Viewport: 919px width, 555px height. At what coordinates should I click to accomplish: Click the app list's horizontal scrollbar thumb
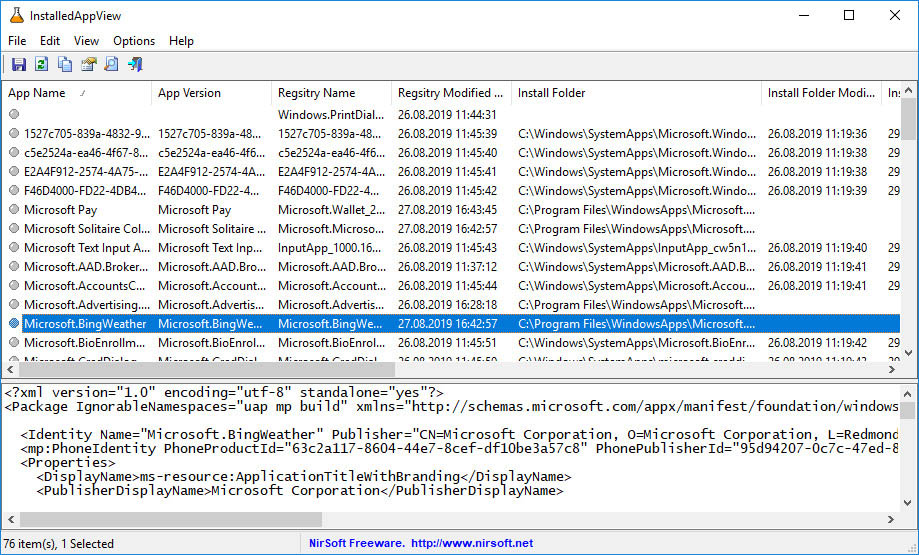(207, 369)
